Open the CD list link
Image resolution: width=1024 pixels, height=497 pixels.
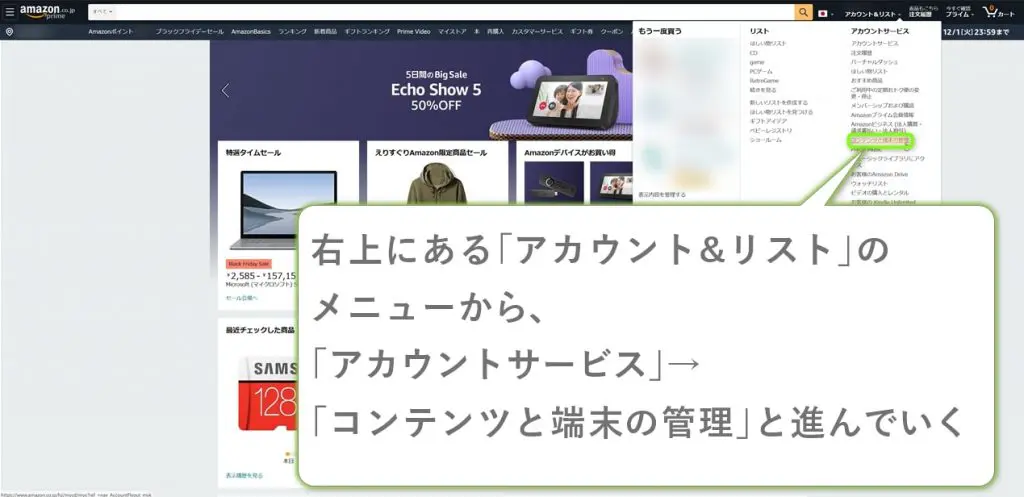pyautogui.click(x=754, y=53)
